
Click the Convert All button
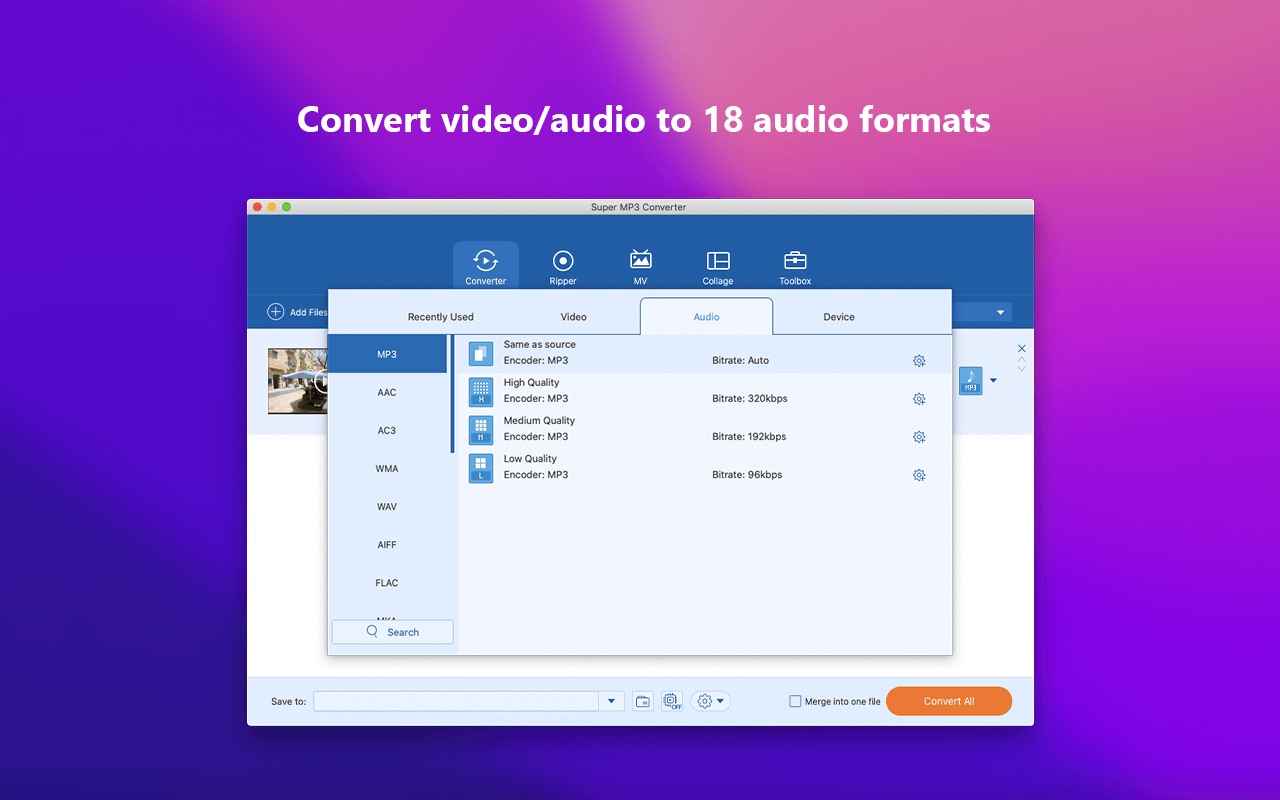[x=949, y=701]
